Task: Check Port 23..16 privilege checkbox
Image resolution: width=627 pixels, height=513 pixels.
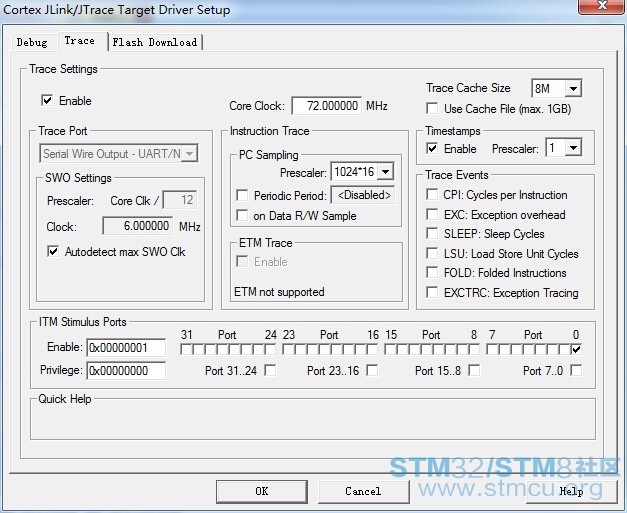Action: [x=372, y=370]
